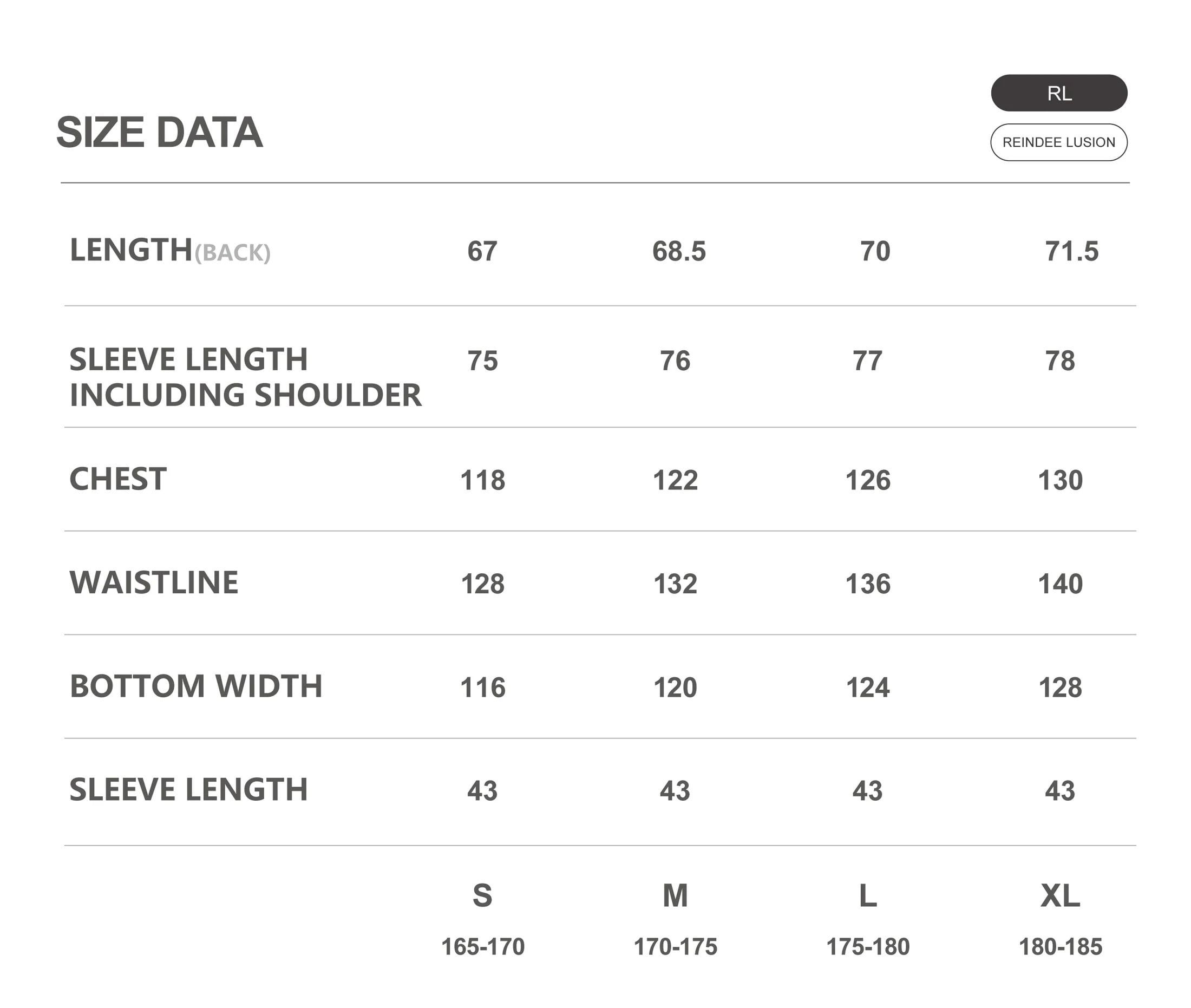
Task: Click the CHEST row label
Action: coord(117,479)
